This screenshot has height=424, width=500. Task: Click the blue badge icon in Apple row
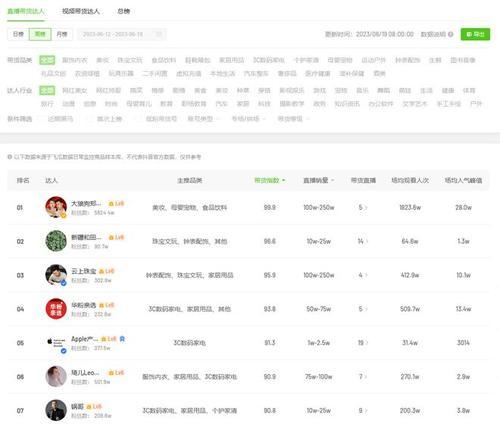click(x=122, y=339)
